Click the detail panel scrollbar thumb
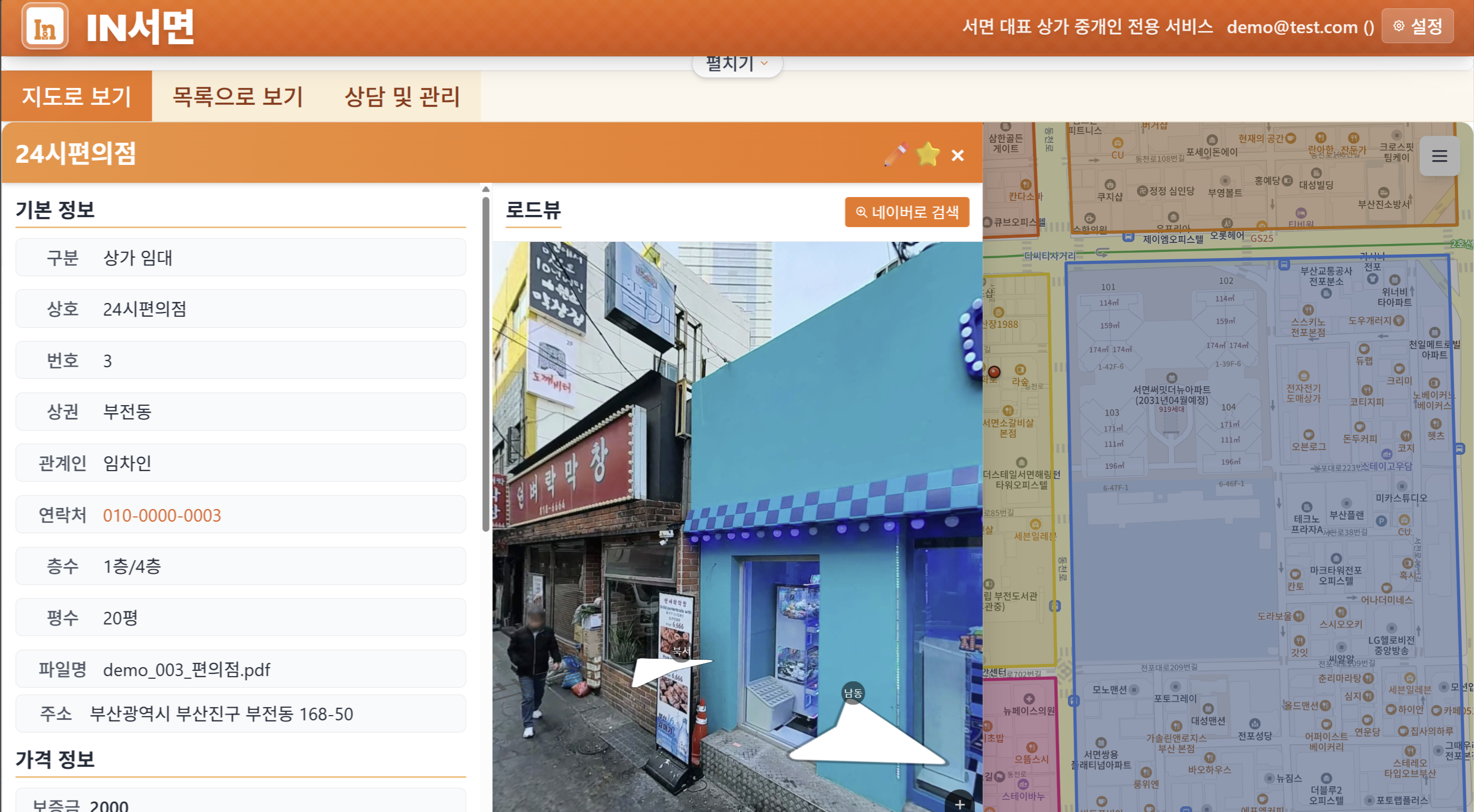The height and width of the screenshot is (812, 1474). pyautogui.click(x=486, y=364)
